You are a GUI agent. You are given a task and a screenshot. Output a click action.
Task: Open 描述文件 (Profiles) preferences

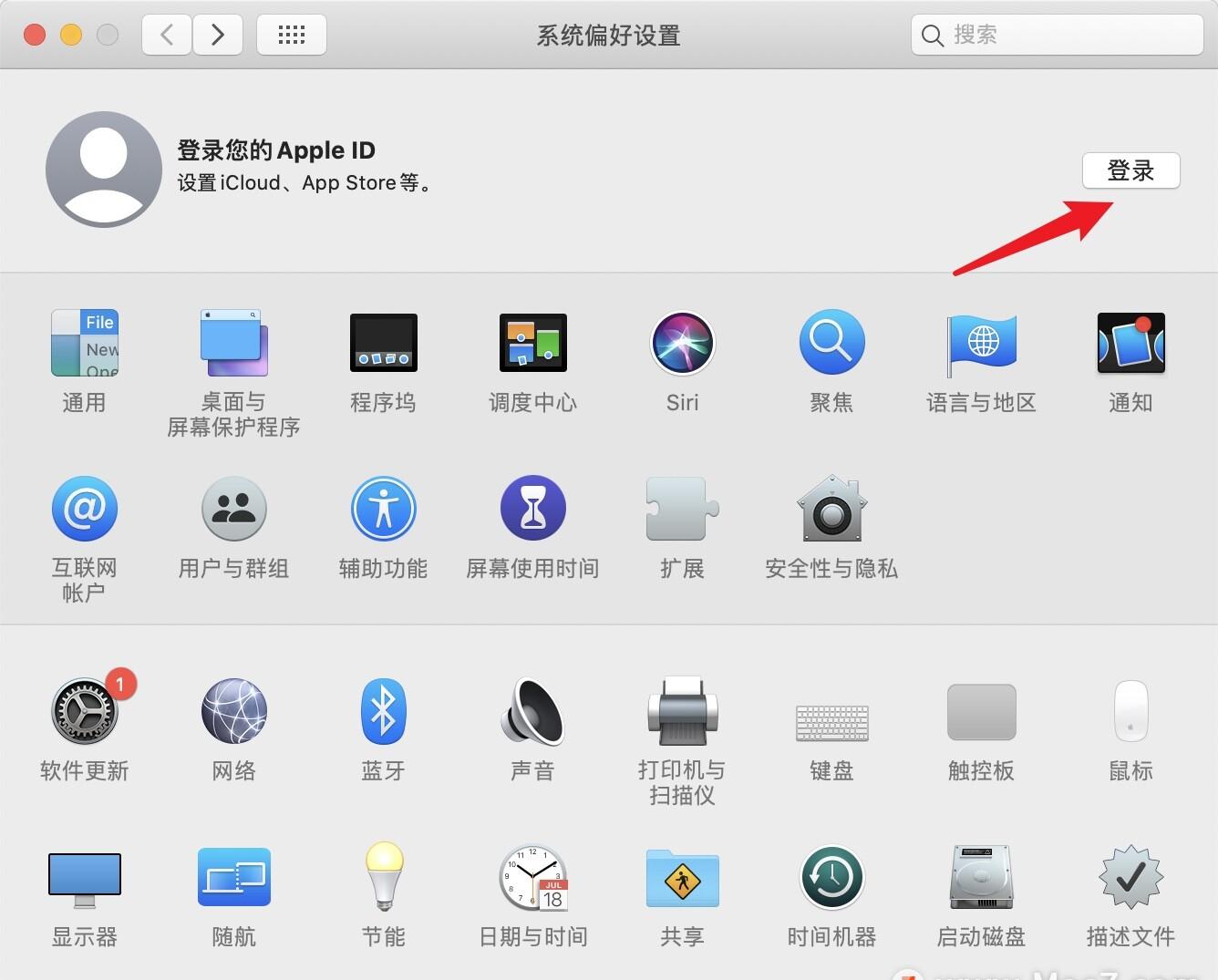[1130, 877]
